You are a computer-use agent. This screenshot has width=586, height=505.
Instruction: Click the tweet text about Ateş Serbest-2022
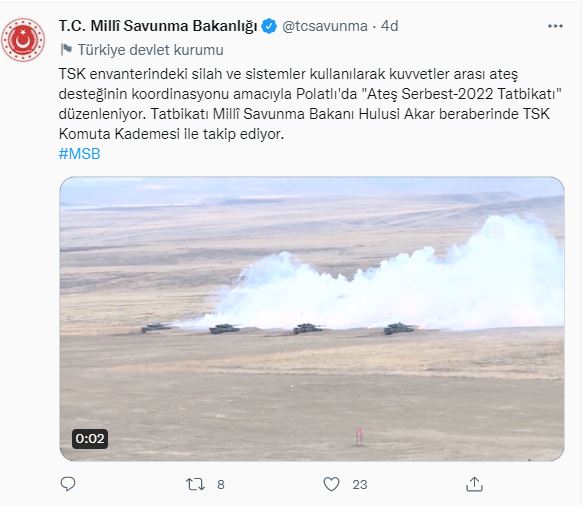click(x=310, y=104)
